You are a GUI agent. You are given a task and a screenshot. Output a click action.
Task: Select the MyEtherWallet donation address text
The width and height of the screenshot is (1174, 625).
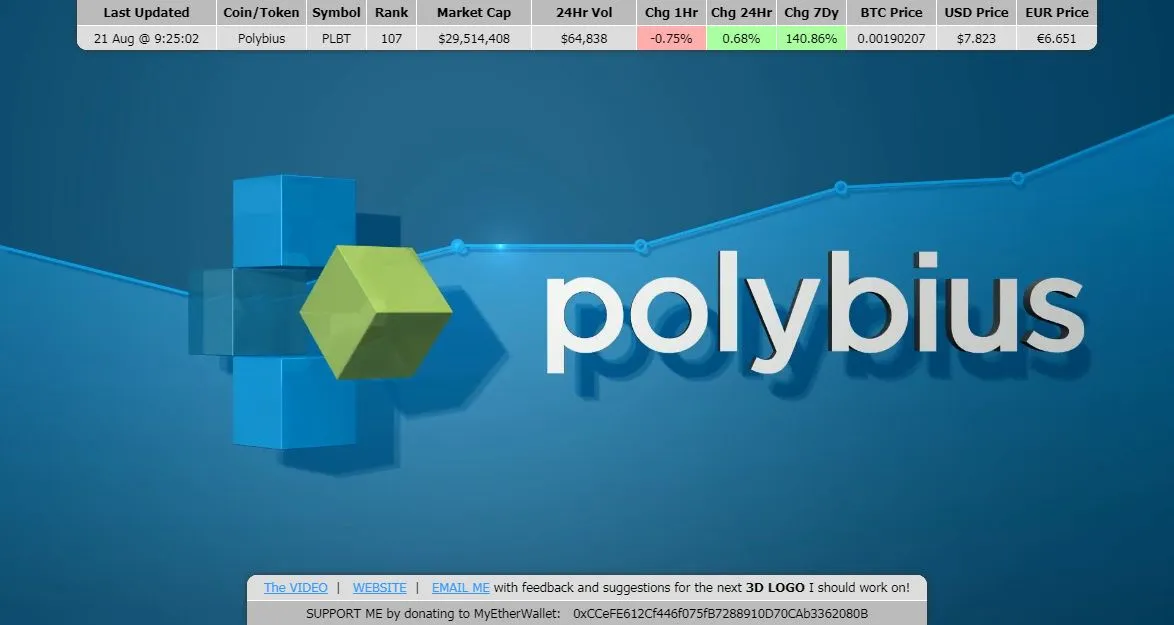click(720, 614)
